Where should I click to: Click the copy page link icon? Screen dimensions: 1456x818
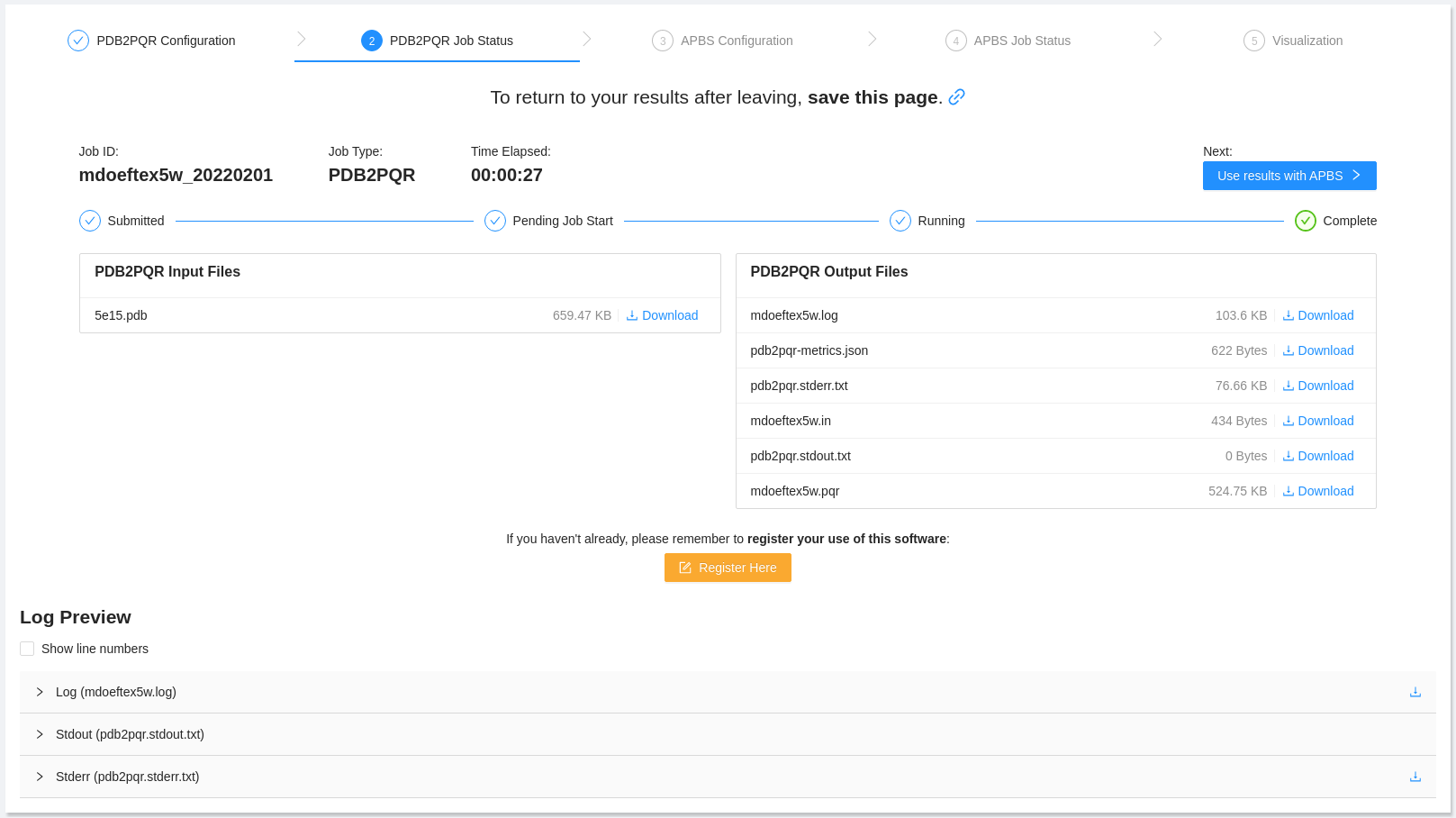(957, 96)
